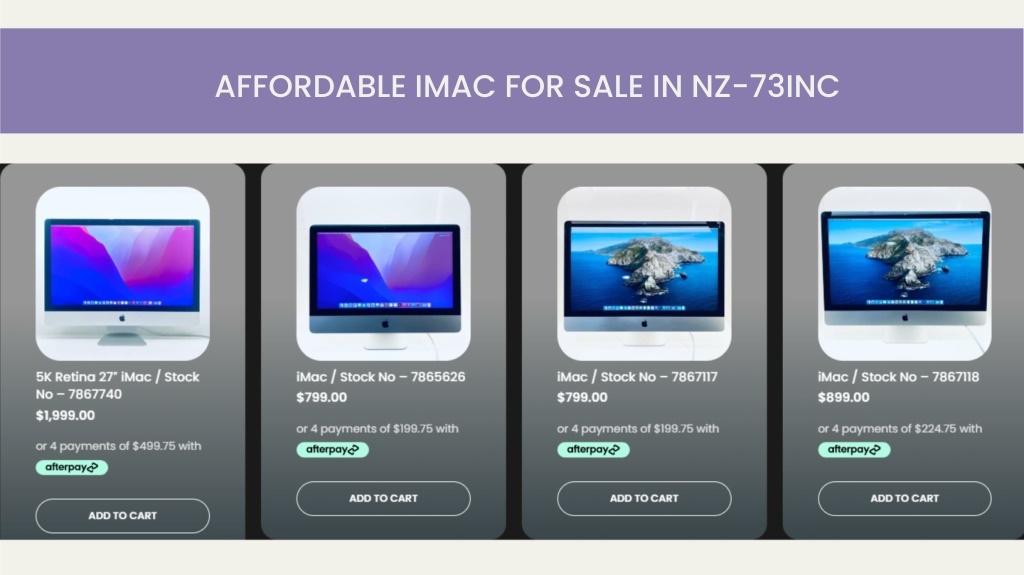Image resolution: width=1024 pixels, height=575 pixels.
Task: Click the afterpay badge for stock 7865626
Action: pos(332,450)
